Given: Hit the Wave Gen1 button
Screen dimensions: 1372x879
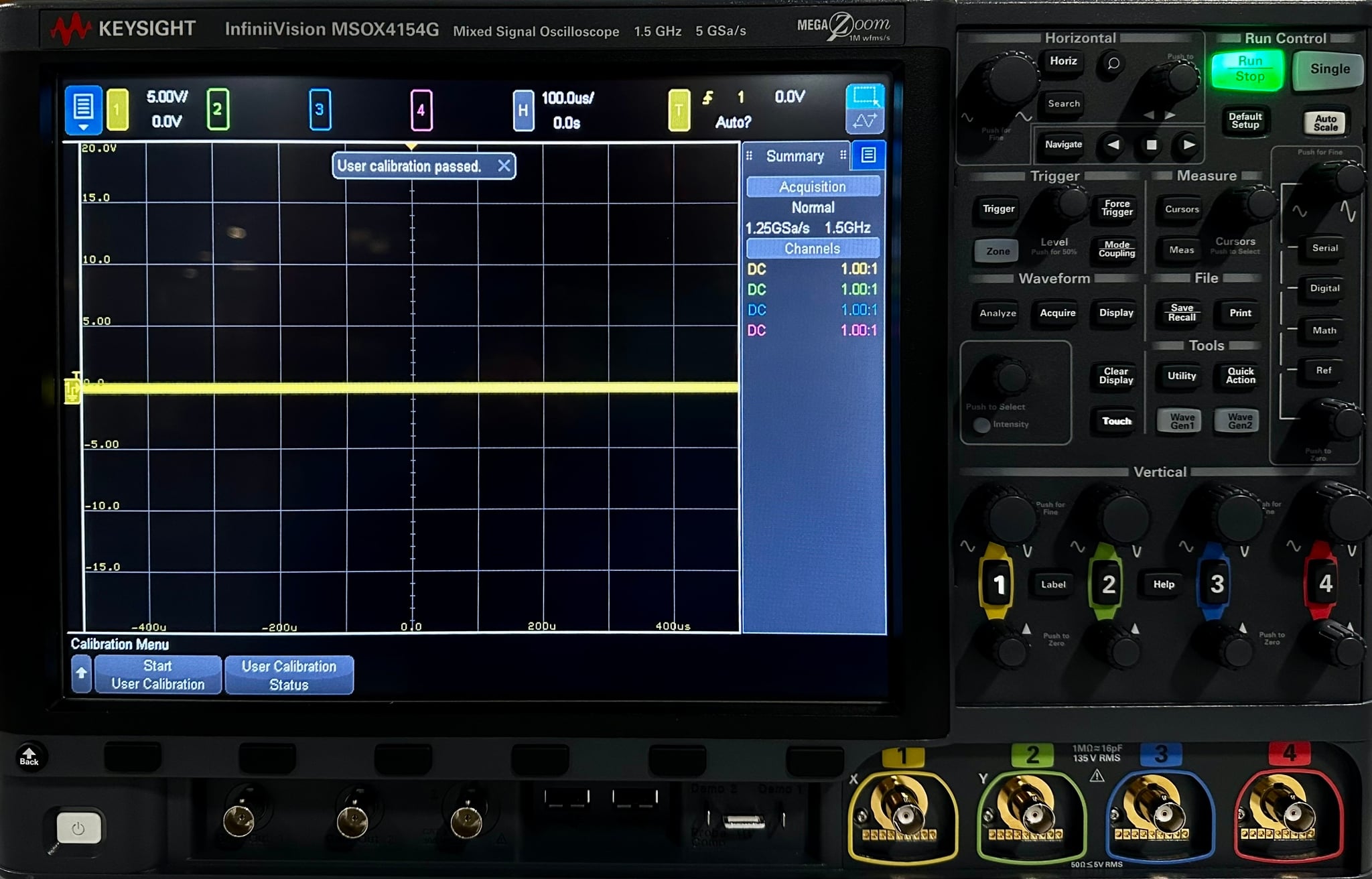Looking at the screenshot, I should (1182, 421).
